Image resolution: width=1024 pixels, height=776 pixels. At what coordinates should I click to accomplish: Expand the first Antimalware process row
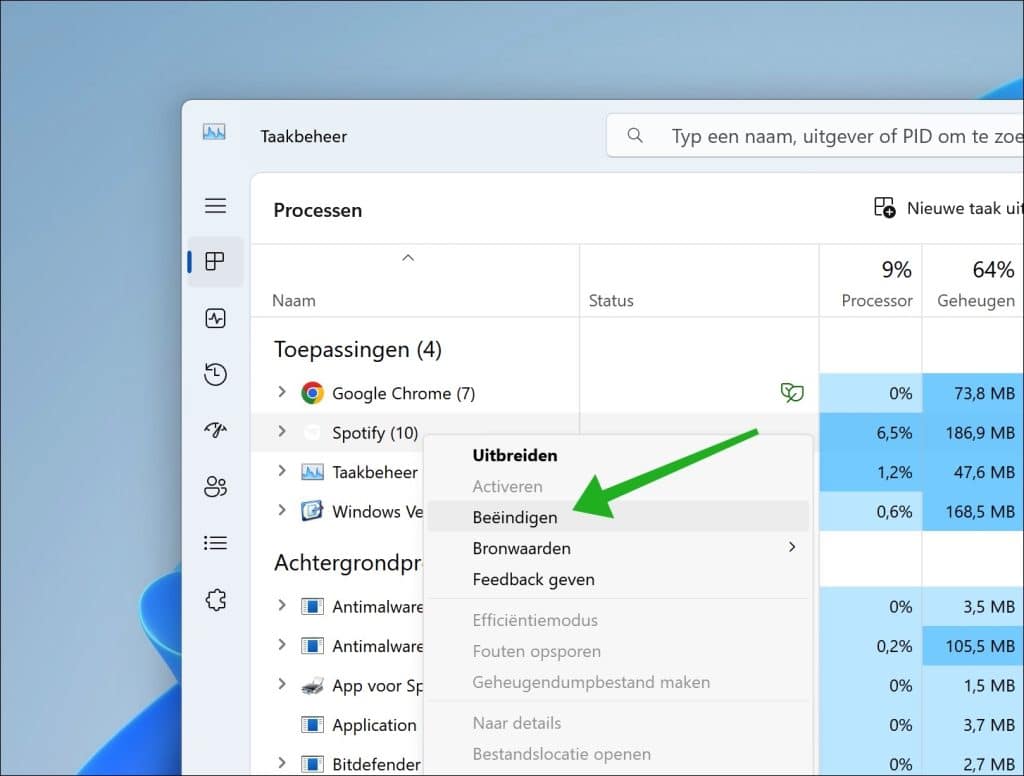[x=281, y=606]
